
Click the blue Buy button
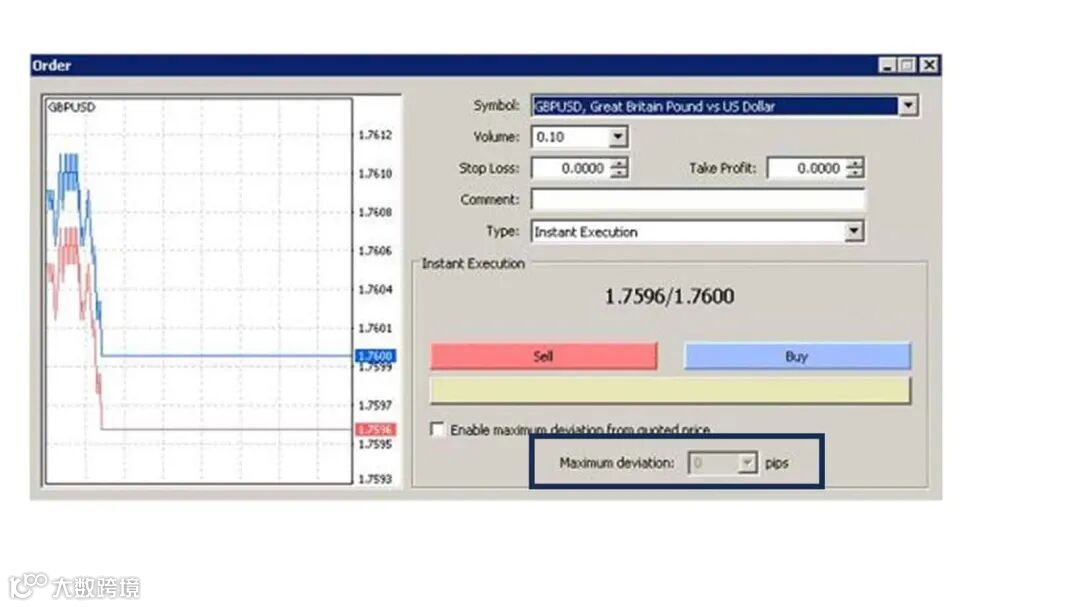coord(797,356)
